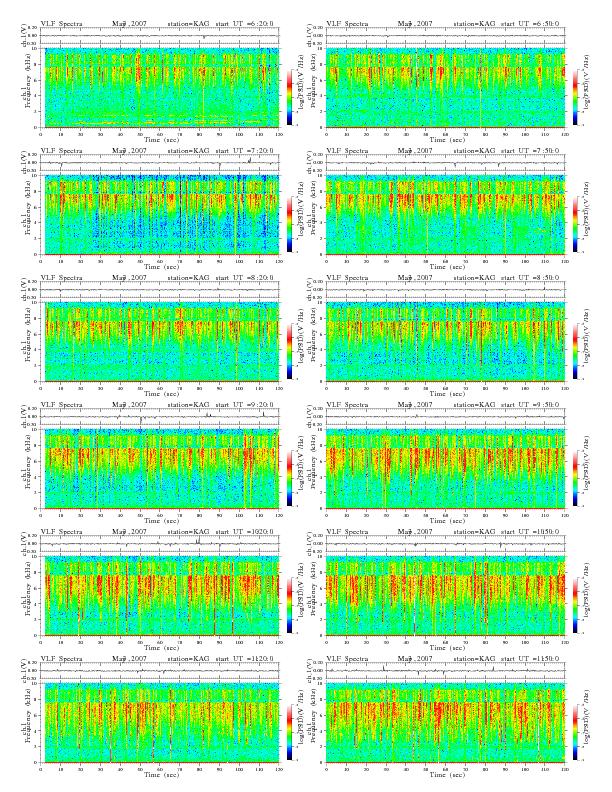Screen dimensions: 612x792
Task: Click the spectrogram plot for start UT 8:20:0
Action: [x=160, y=342]
